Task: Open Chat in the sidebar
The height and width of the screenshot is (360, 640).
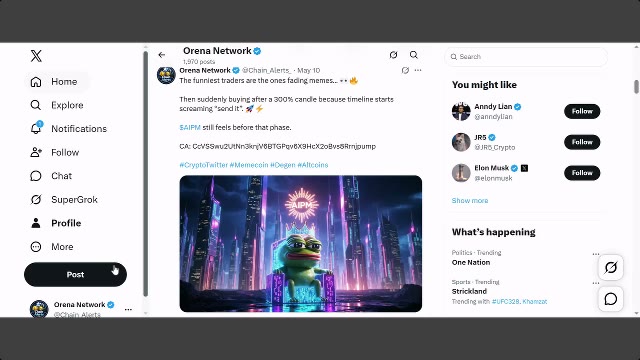Action: coord(52,176)
